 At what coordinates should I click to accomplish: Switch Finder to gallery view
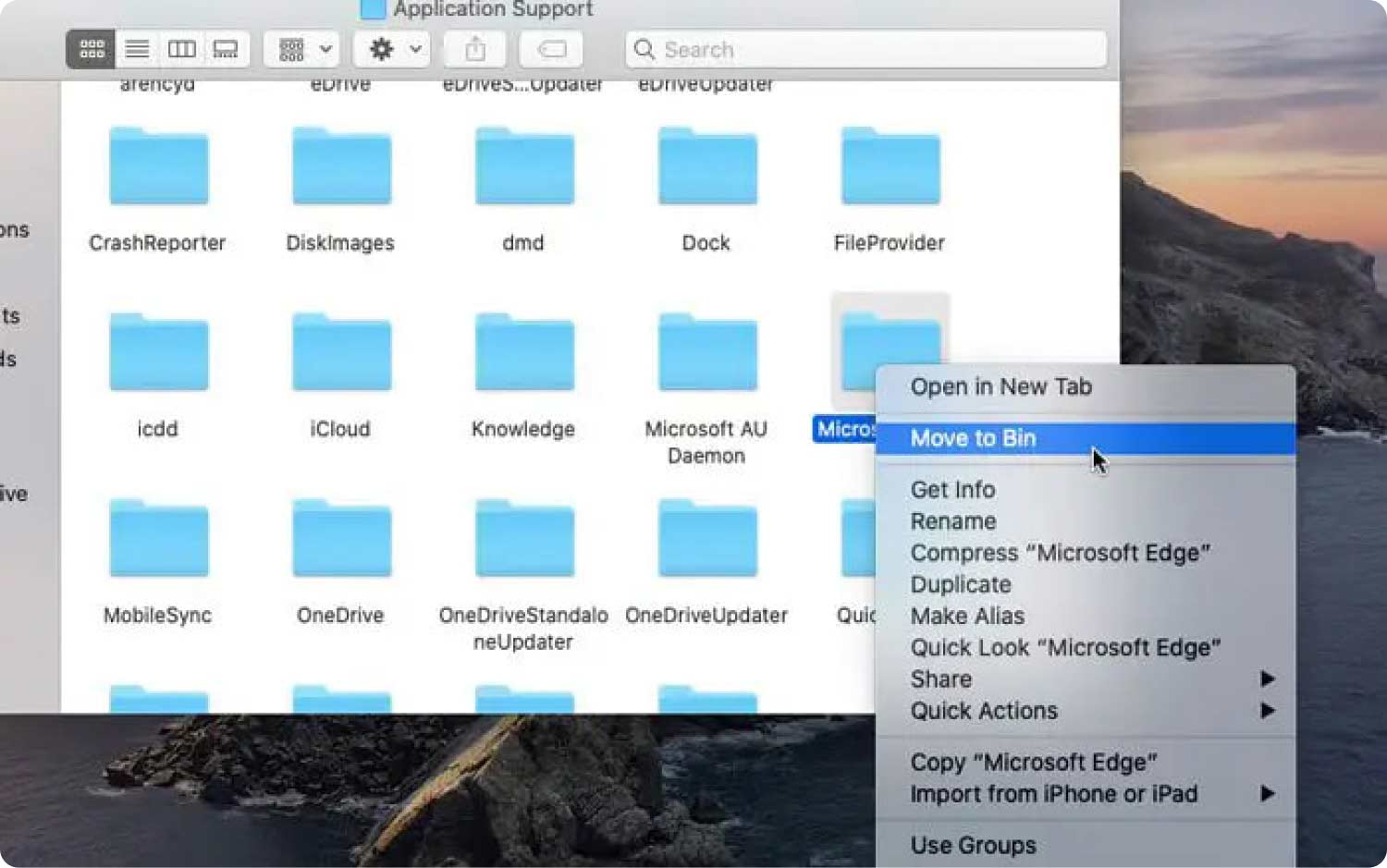[x=226, y=49]
